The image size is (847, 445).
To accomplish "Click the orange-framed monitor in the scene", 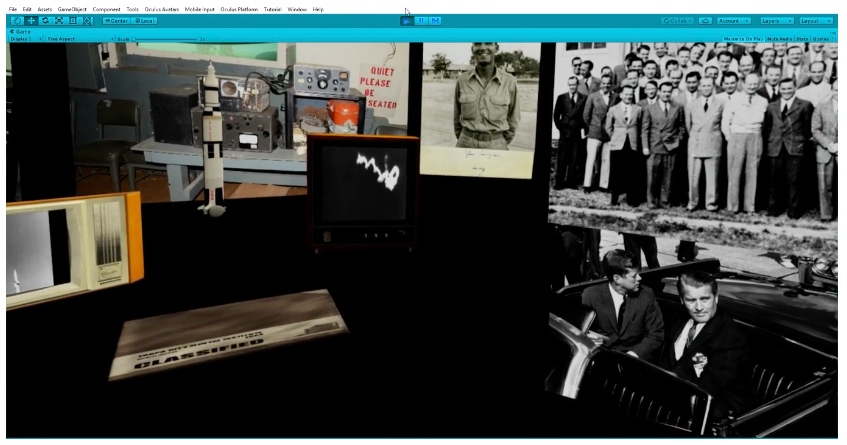I will click(x=73, y=250).
